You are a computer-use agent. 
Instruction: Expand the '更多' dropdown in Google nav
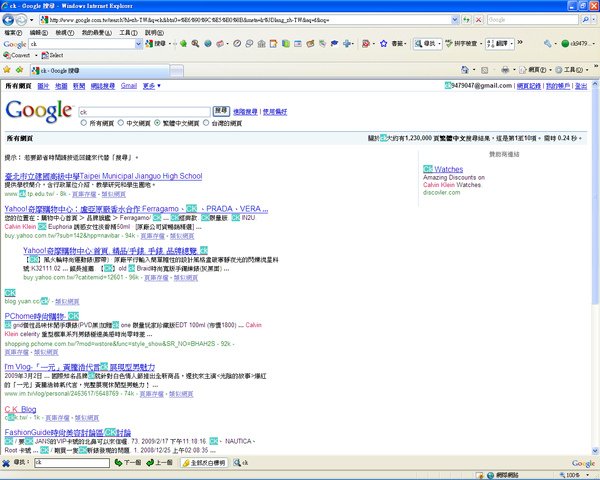point(152,86)
